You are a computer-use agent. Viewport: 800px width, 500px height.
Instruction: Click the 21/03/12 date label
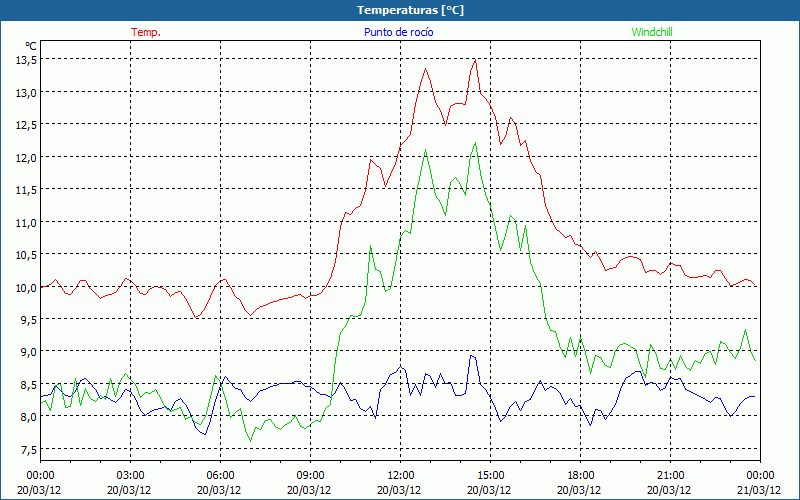[760, 490]
